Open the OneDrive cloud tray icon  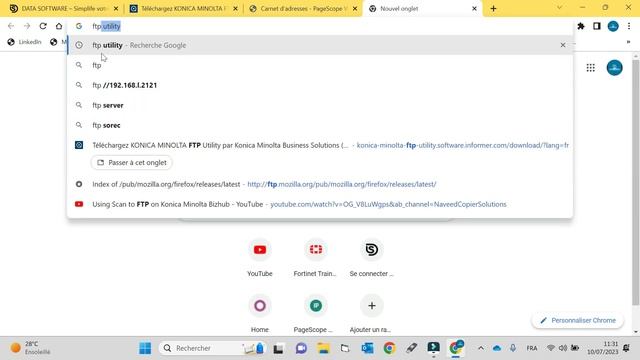(x=497, y=348)
